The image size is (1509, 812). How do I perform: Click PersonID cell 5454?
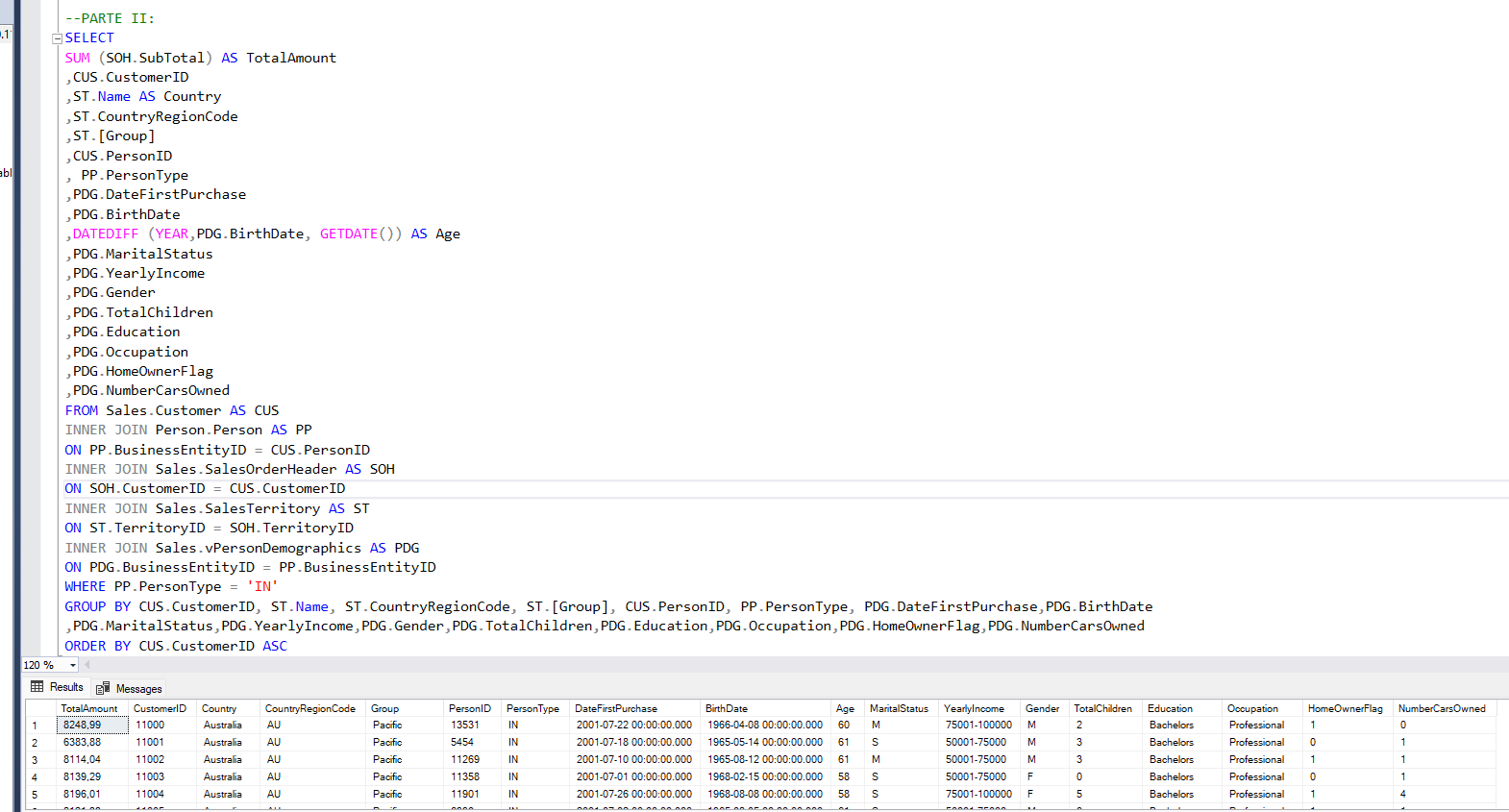tap(472, 743)
